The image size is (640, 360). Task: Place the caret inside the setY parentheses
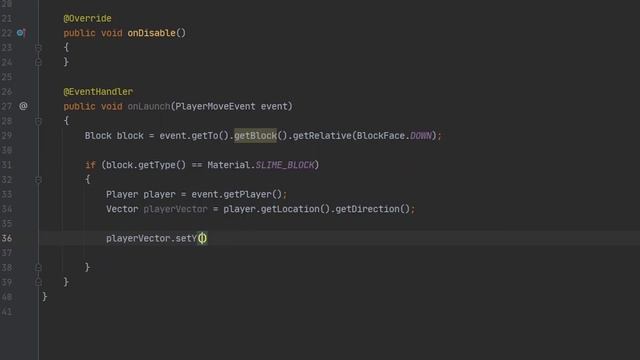point(202,238)
